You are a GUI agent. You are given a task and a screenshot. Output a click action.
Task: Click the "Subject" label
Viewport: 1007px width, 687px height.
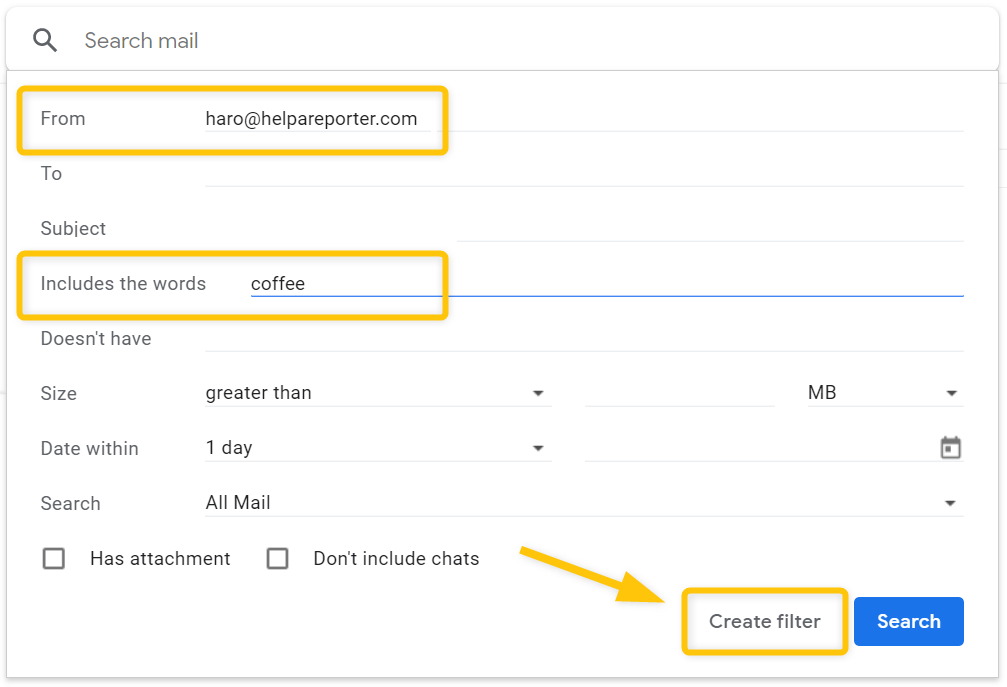pos(73,229)
